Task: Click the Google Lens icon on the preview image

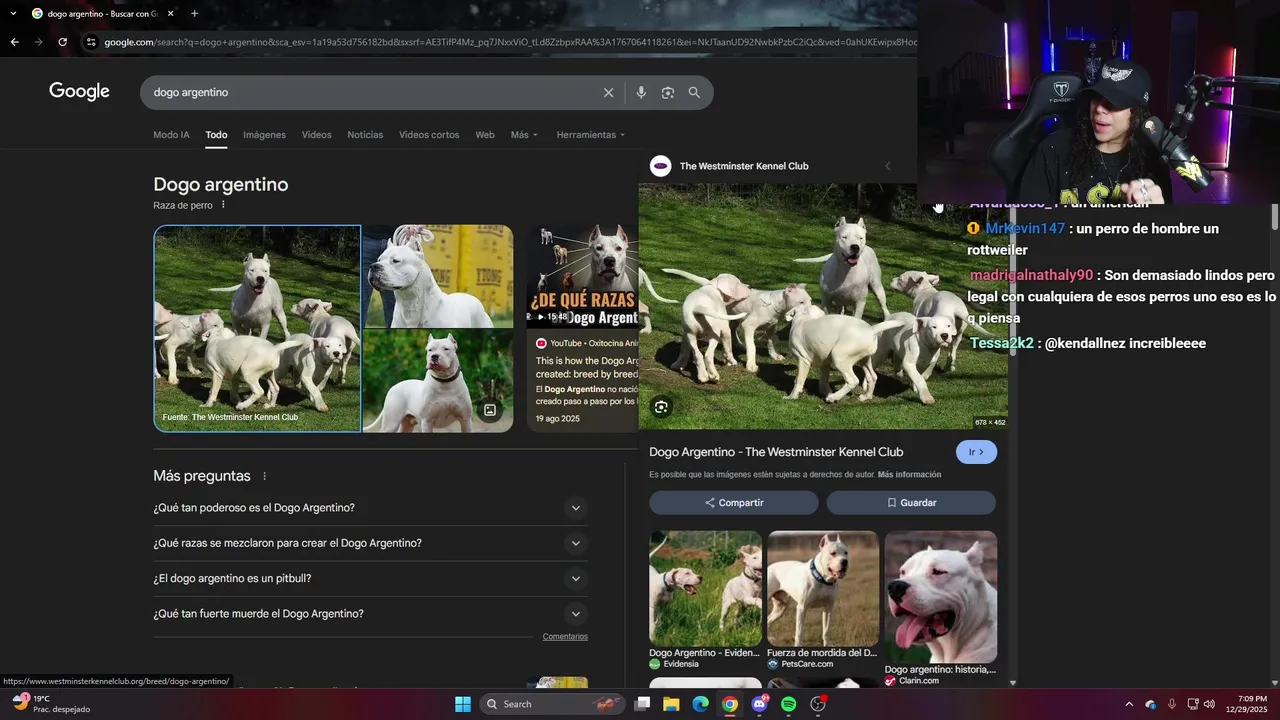Action: click(x=661, y=406)
